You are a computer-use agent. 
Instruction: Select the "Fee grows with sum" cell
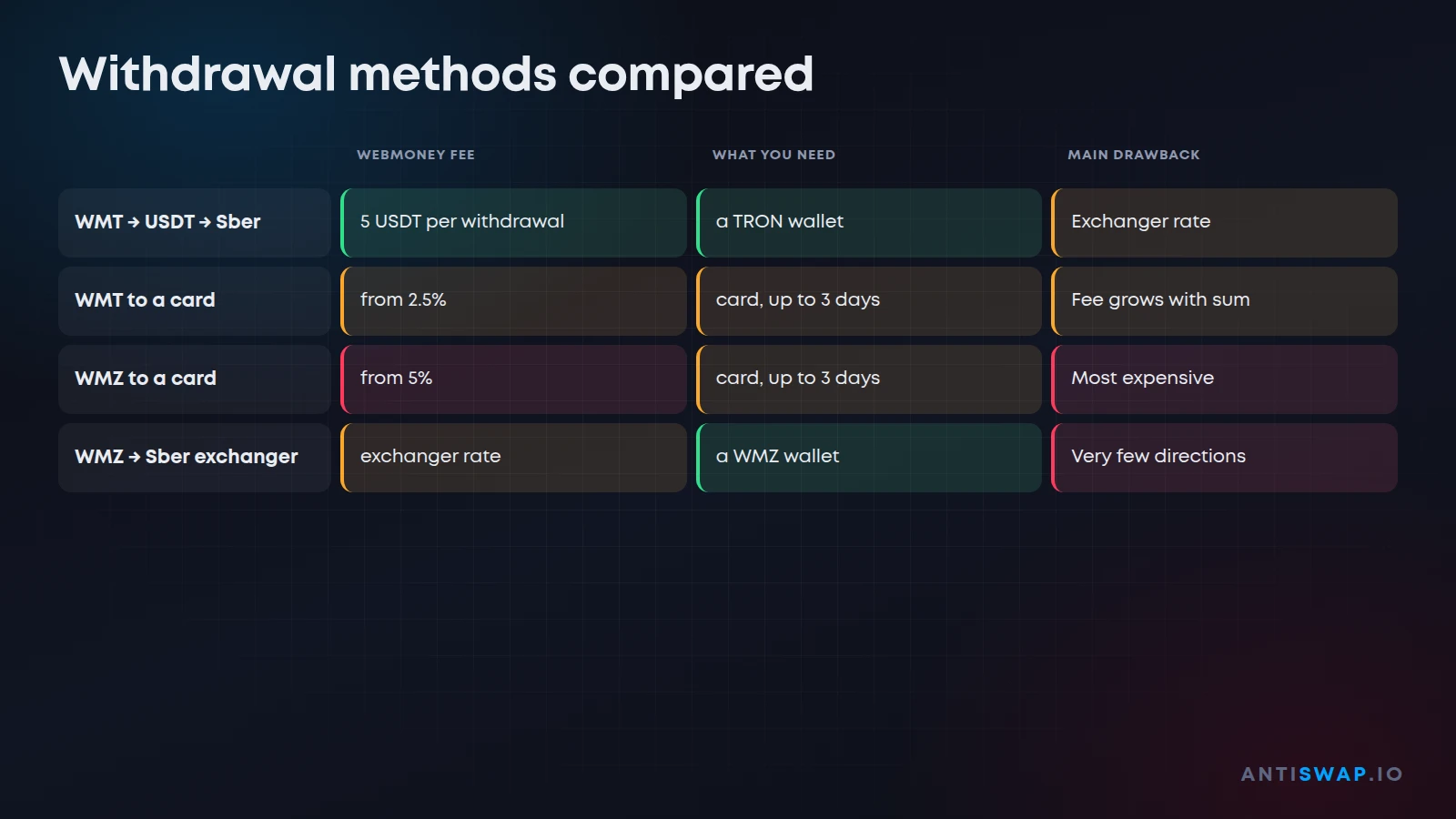point(1224,301)
